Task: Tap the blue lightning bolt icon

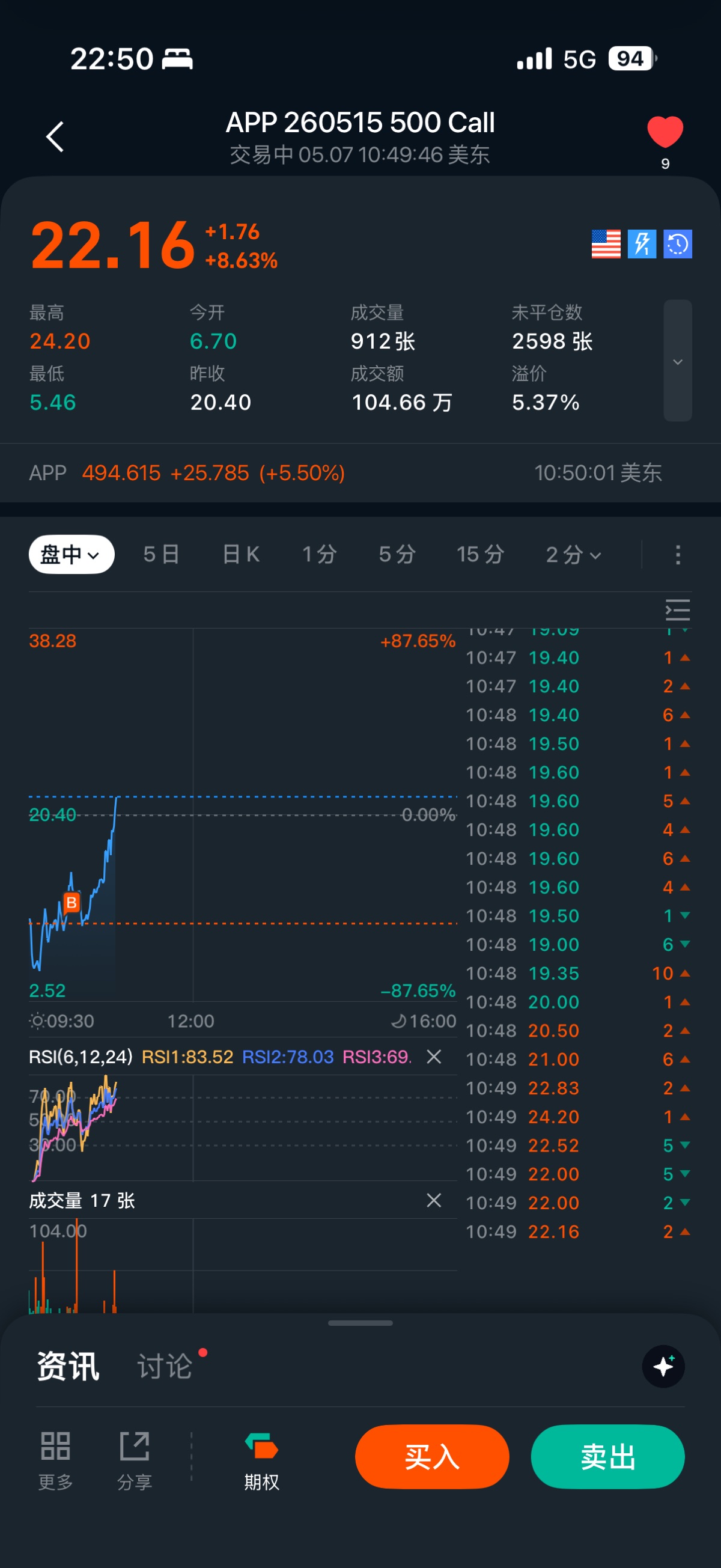Action: click(642, 244)
